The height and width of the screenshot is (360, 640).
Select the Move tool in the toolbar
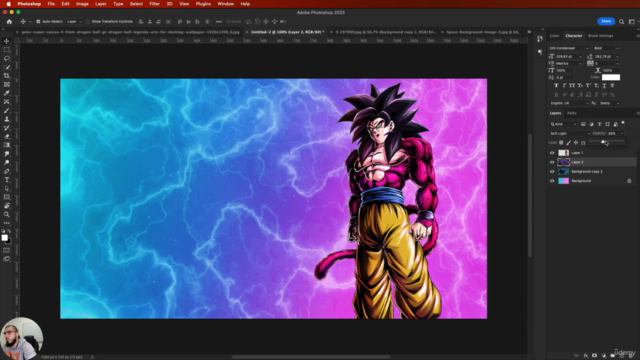click(7, 41)
